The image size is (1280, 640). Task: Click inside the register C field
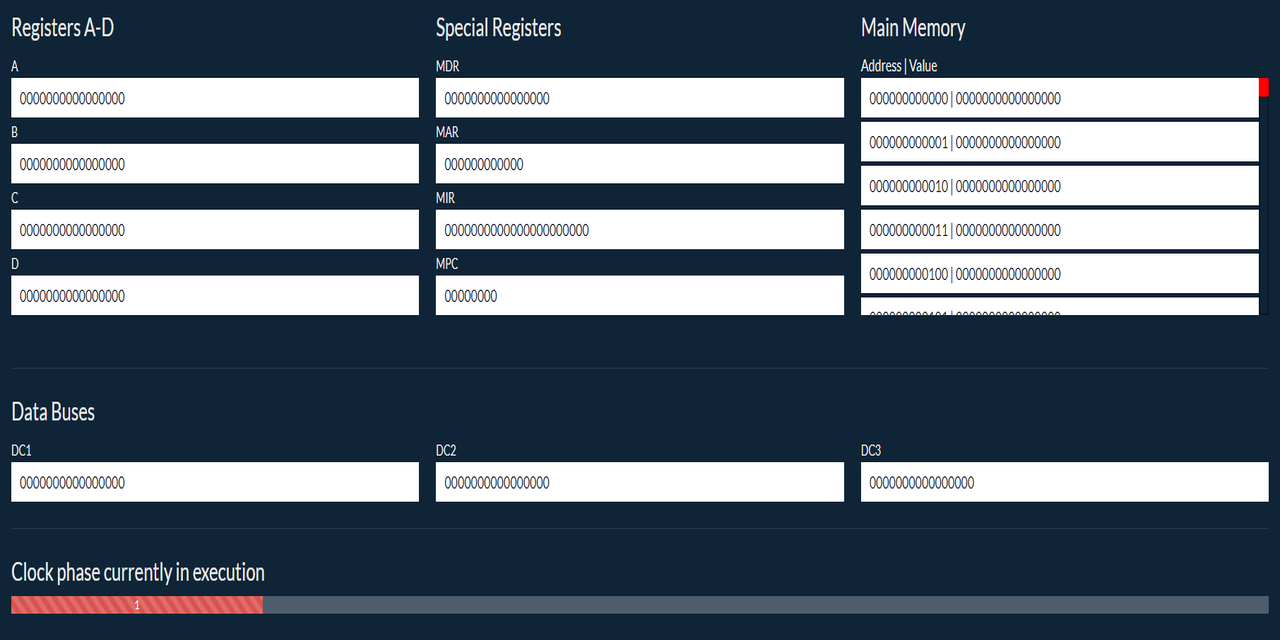[214, 229]
